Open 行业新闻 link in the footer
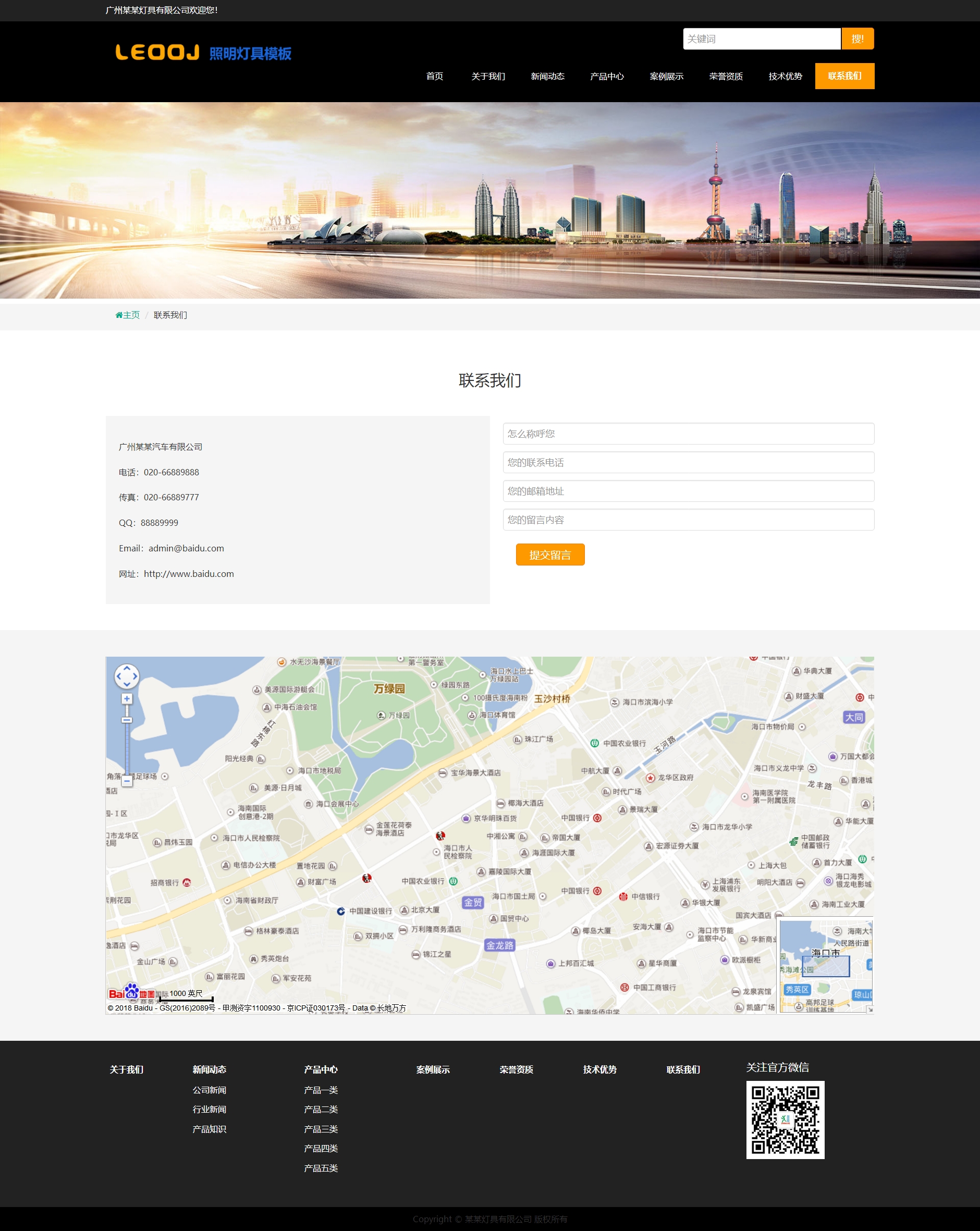The image size is (980, 1231). click(x=209, y=1110)
